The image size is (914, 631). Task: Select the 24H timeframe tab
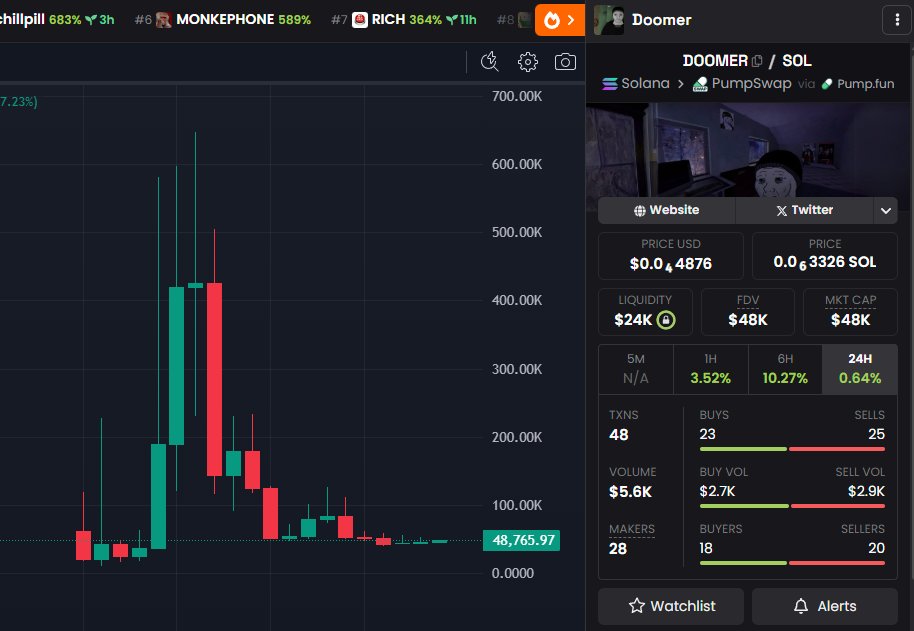tap(860, 369)
